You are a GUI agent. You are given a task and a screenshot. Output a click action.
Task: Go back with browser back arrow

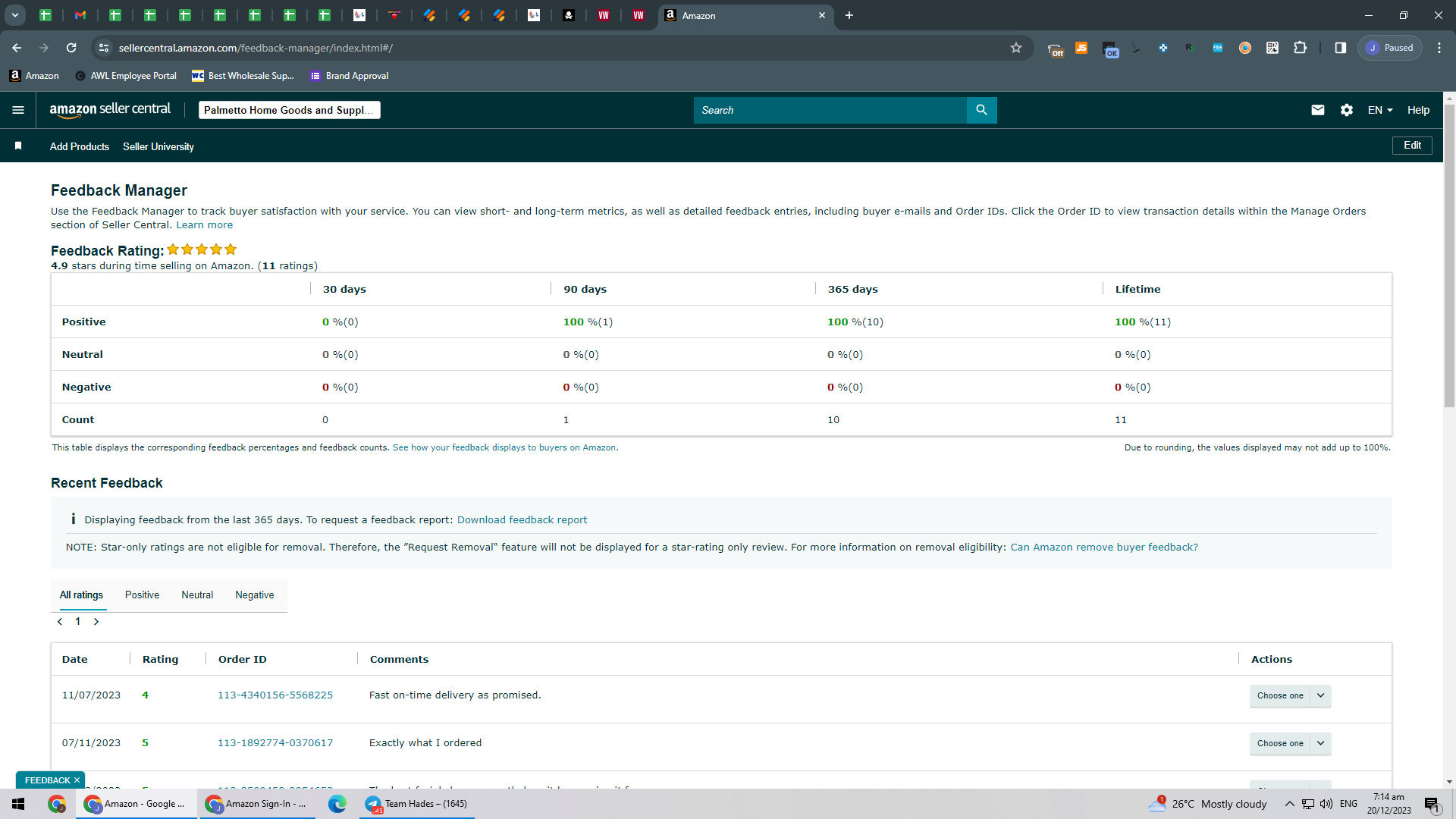point(17,48)
